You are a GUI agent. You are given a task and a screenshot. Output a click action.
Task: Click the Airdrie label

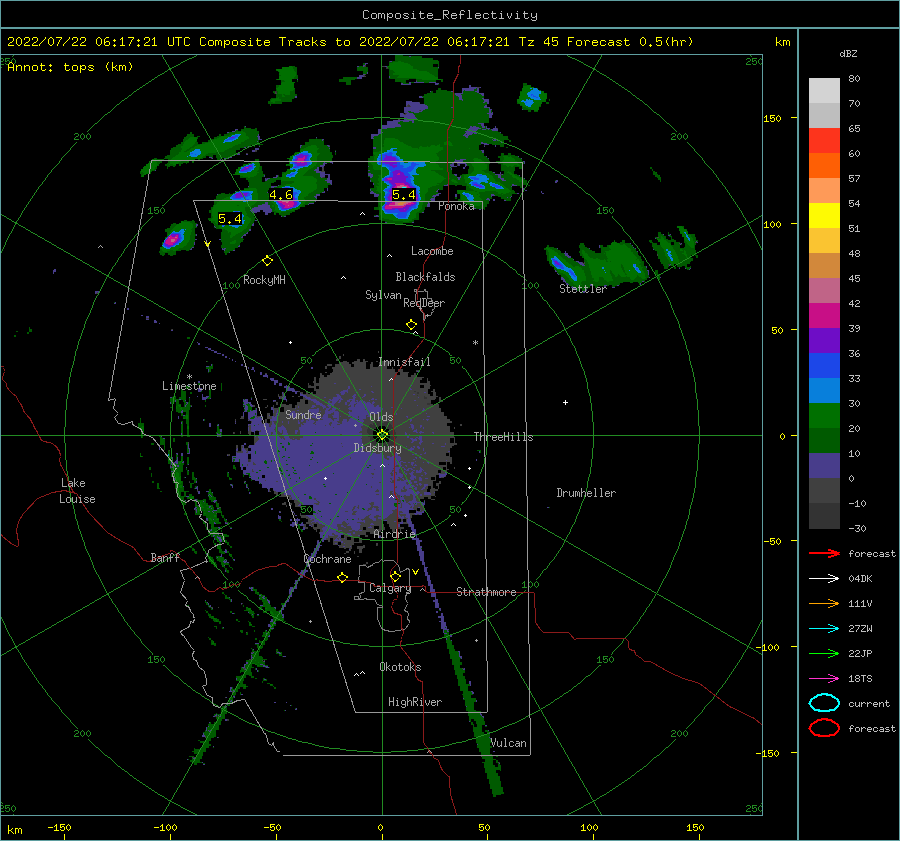(x=394, y=534)
